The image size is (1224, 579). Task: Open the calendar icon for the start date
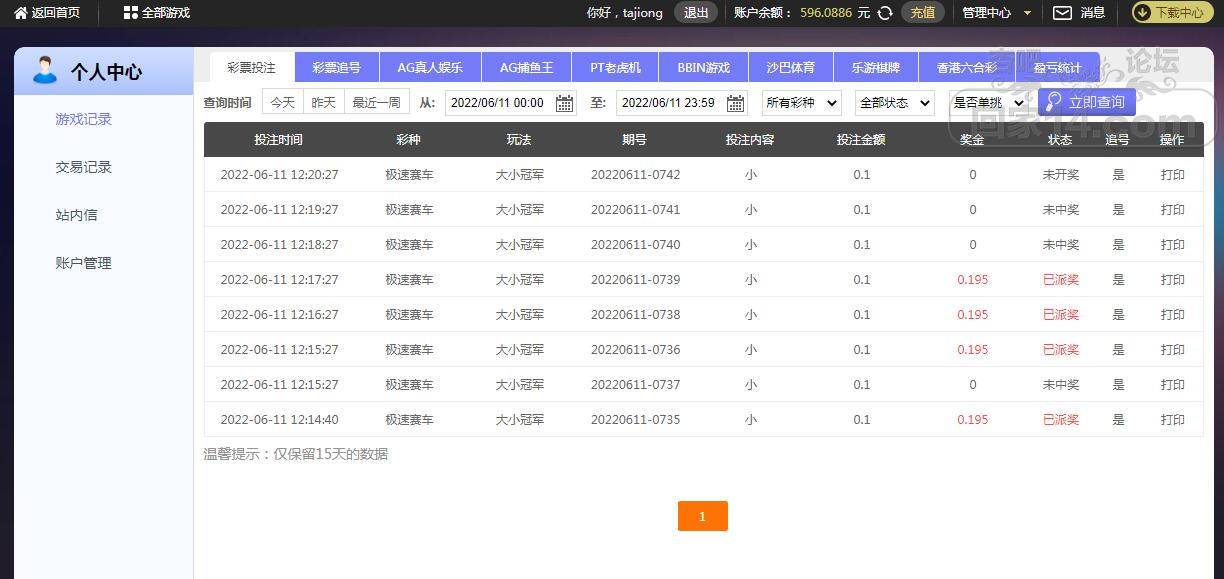click(564, 103)
